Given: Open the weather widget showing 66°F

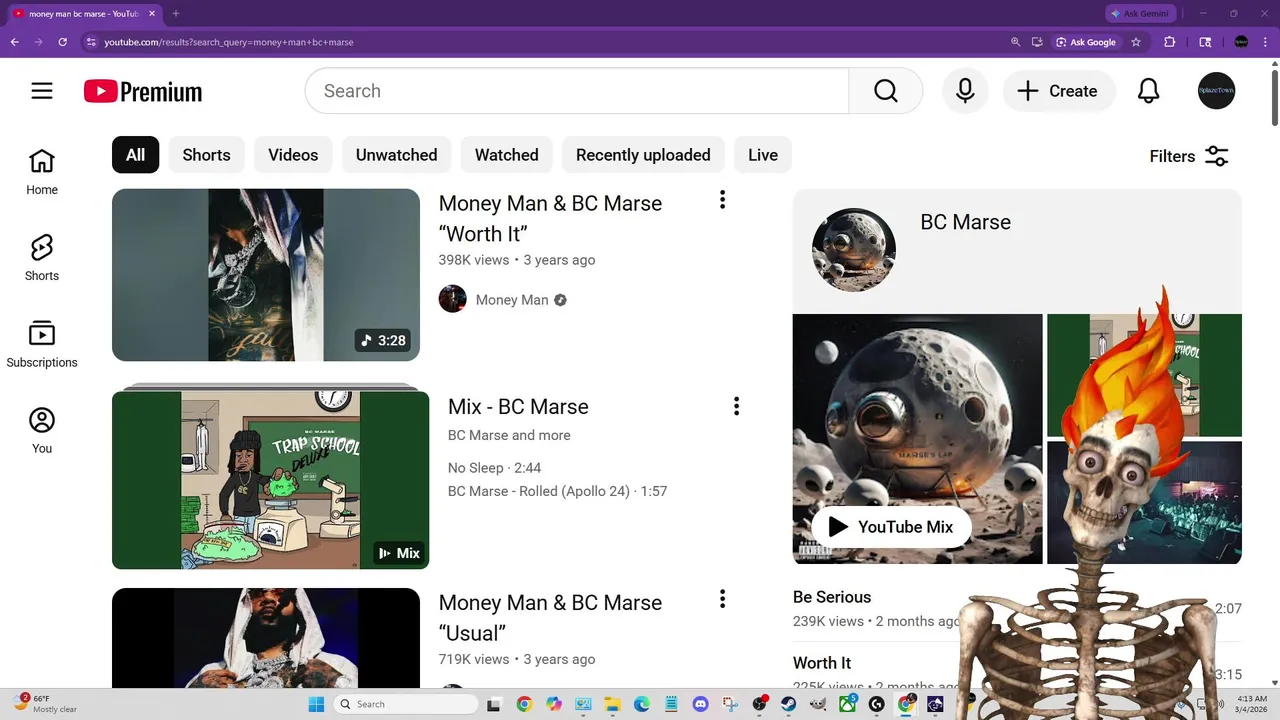Looking at the screenshot, I should click(x=45, y=704).
